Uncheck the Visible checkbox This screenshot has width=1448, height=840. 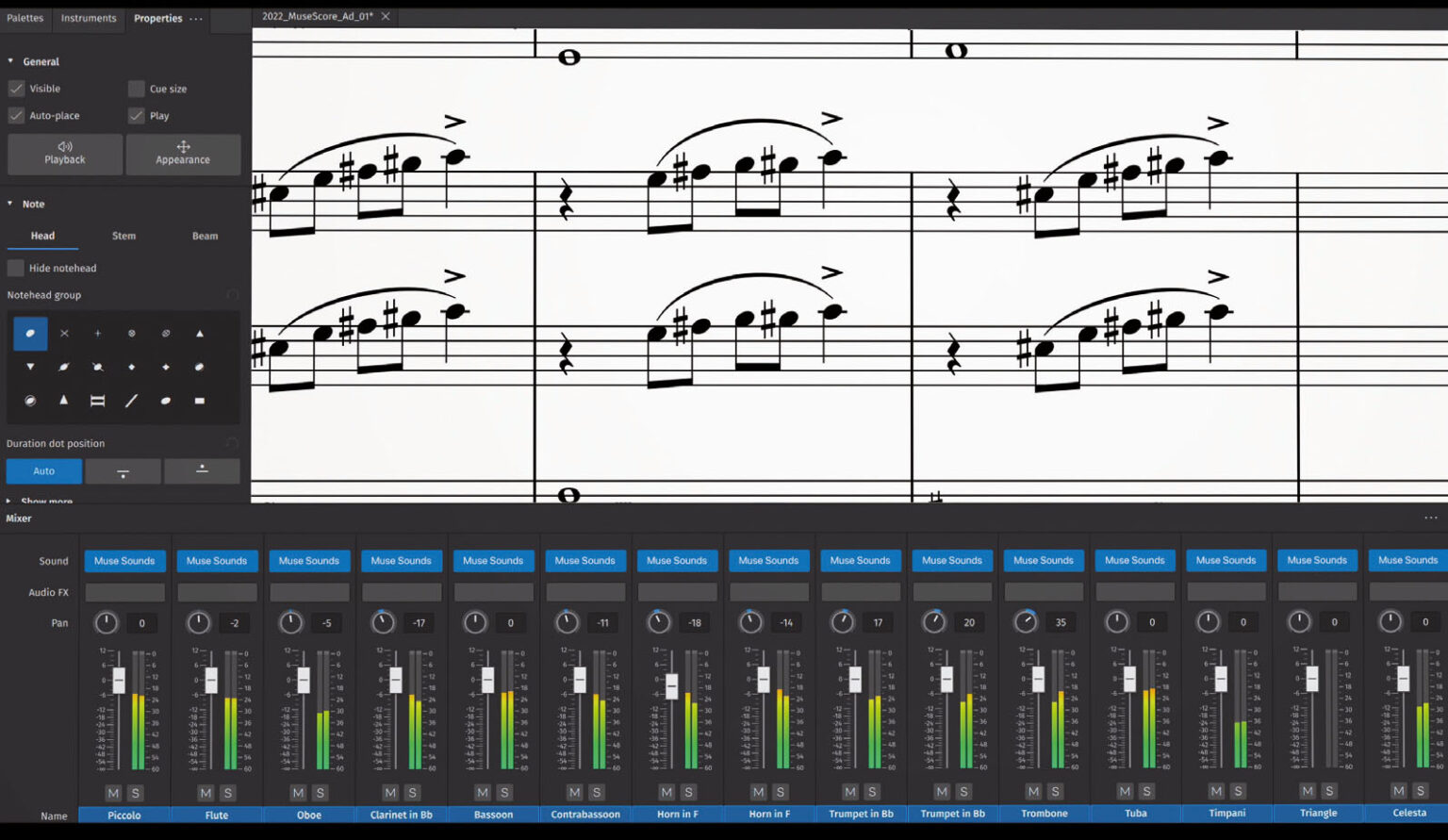(x=16, y=89)
